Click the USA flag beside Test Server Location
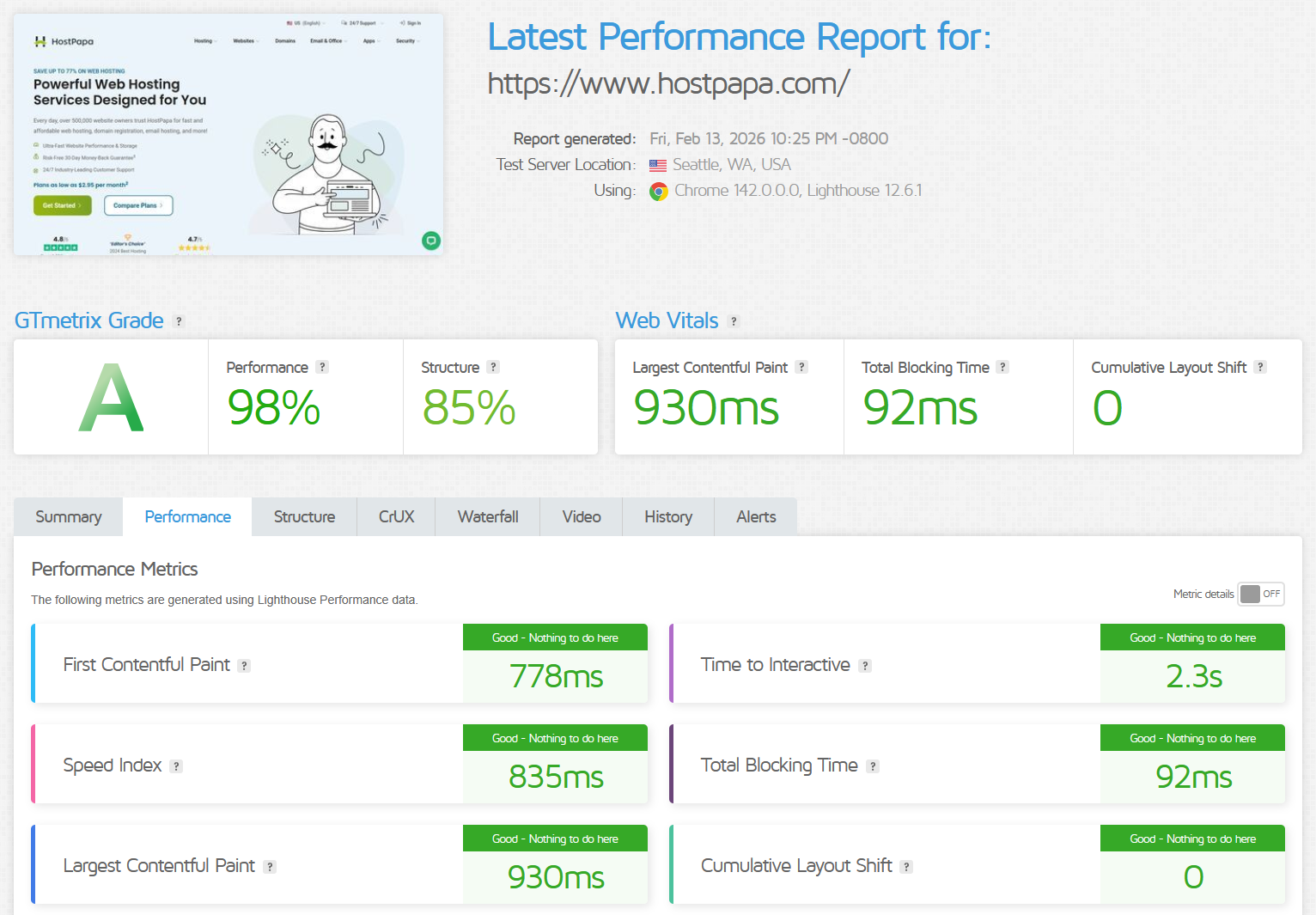 (658, 164)
